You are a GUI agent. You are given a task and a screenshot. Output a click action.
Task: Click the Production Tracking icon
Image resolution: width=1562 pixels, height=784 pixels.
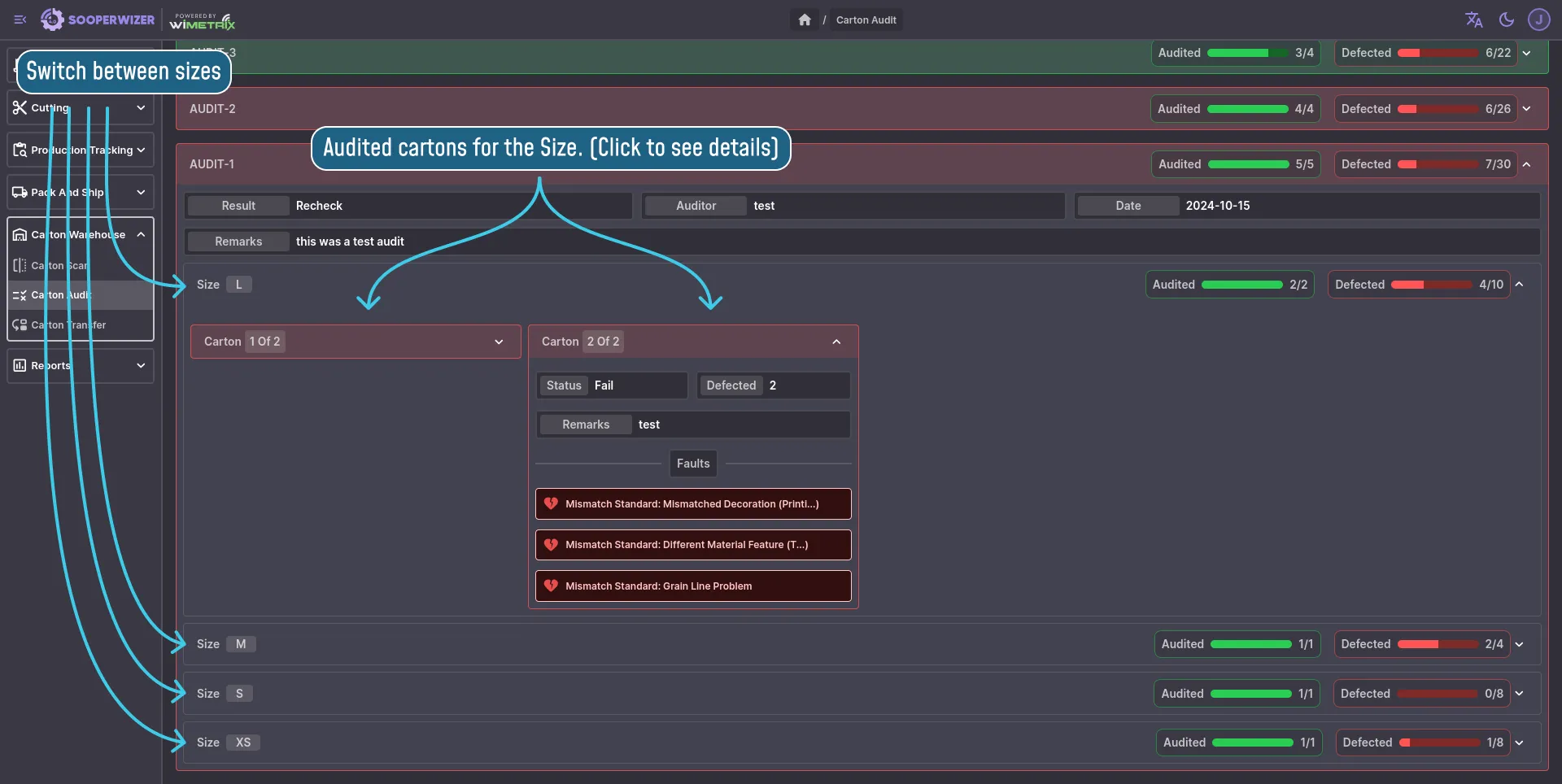[x=20, y=150]
